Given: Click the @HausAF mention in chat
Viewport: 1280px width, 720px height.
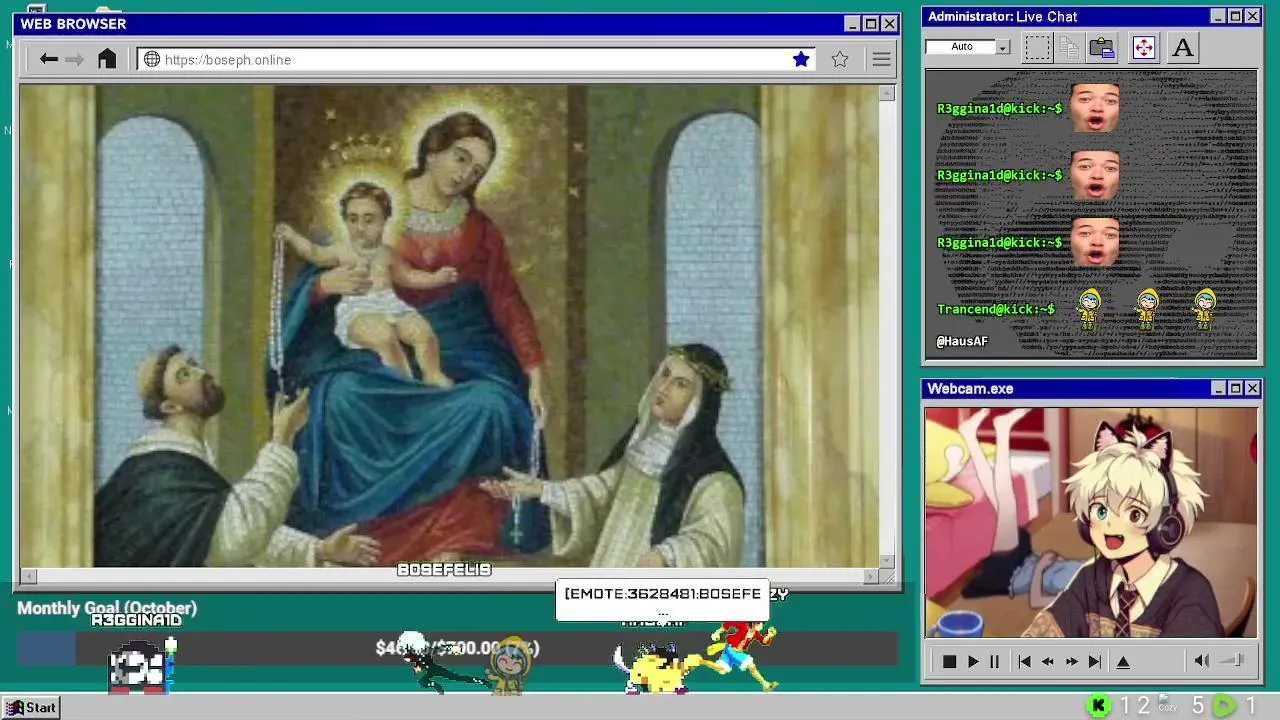Looking at the screenshot, I should click(x=962, y=342).
